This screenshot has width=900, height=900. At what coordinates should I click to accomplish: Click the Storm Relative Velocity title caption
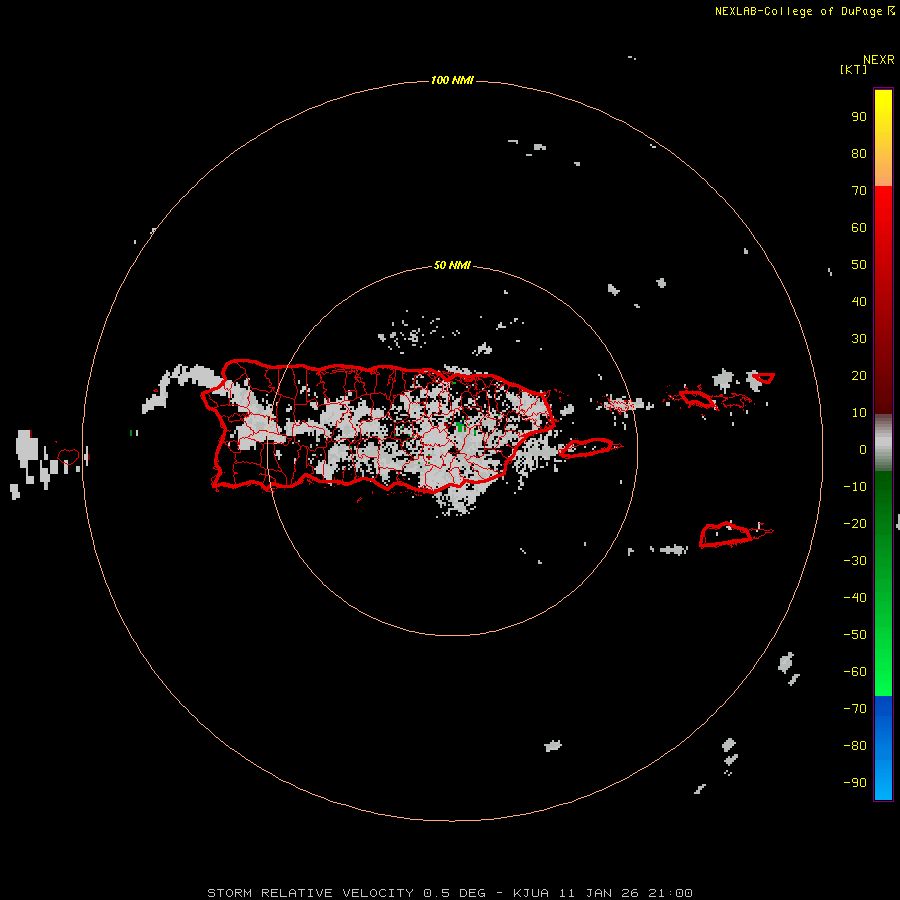(x=449, y=893)
